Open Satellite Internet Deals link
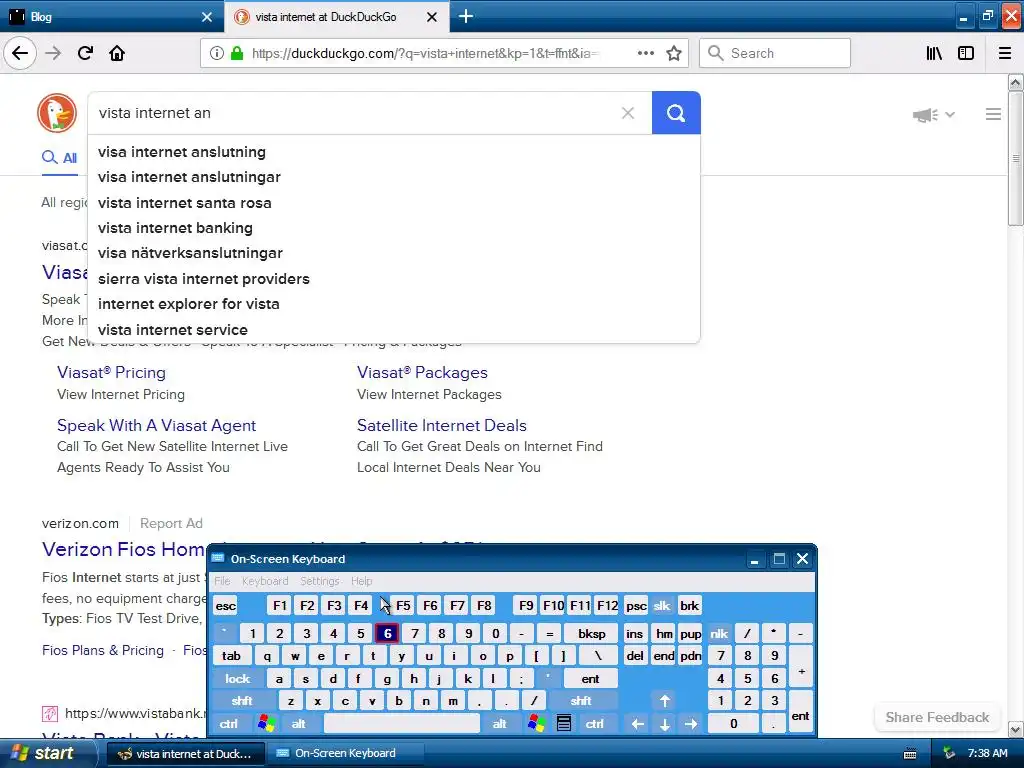Screen dimensions: 1024x768 pyautogui.click(x=441, y=425)
